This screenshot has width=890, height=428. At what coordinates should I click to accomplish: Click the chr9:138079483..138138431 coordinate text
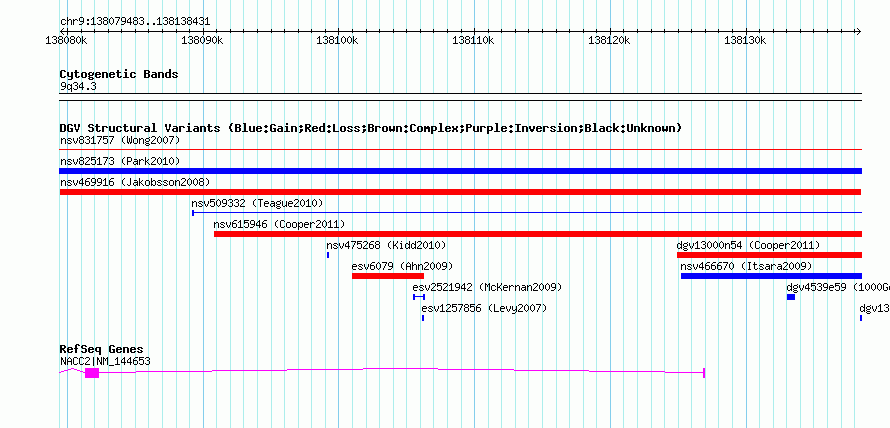(135, 22)
